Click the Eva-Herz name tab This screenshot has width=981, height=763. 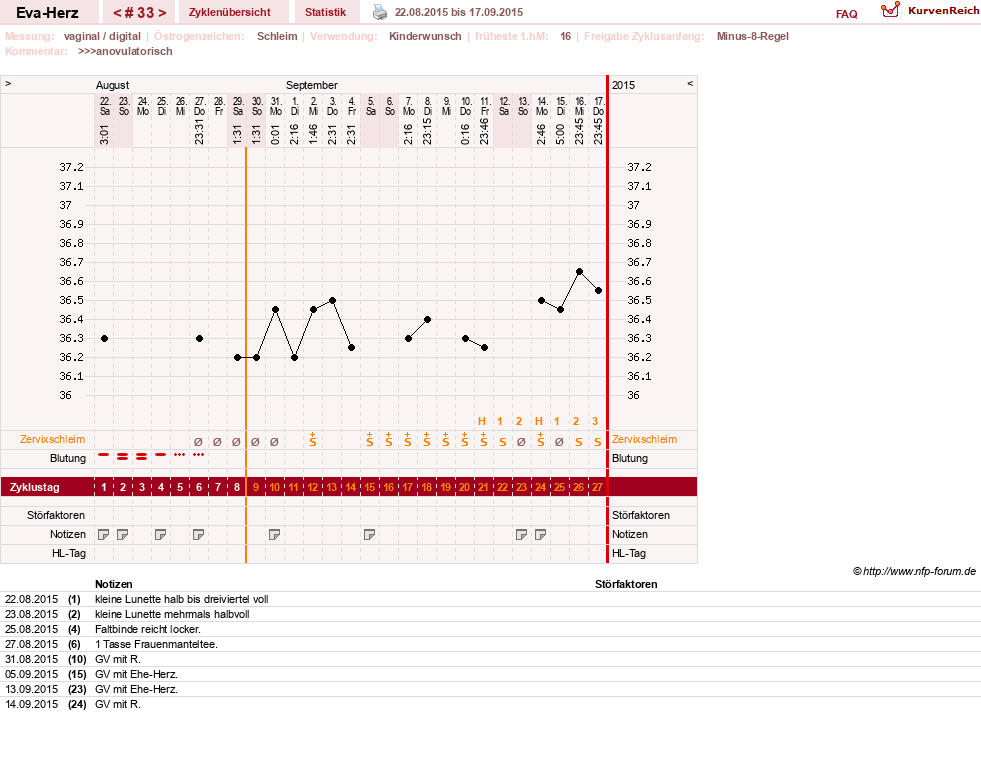48,12
